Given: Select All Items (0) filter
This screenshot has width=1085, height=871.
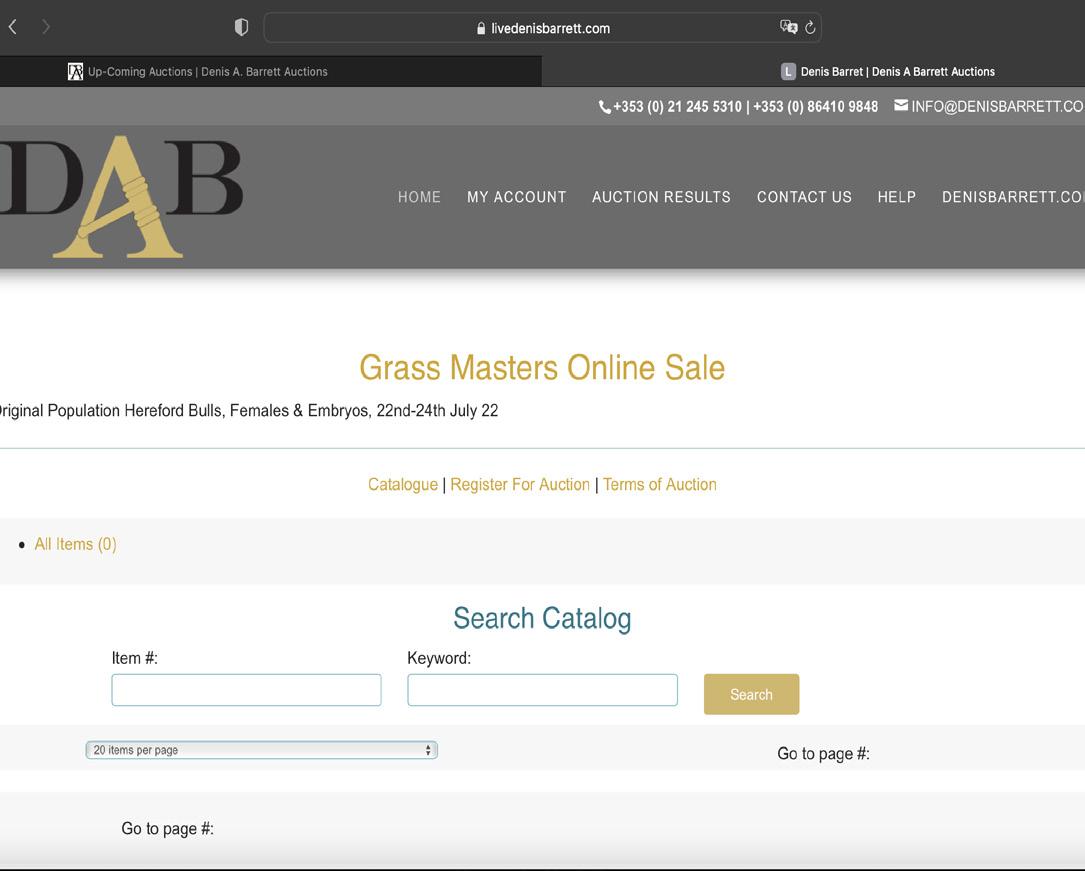Looking at the screenshot, I should tap(75, 544).
